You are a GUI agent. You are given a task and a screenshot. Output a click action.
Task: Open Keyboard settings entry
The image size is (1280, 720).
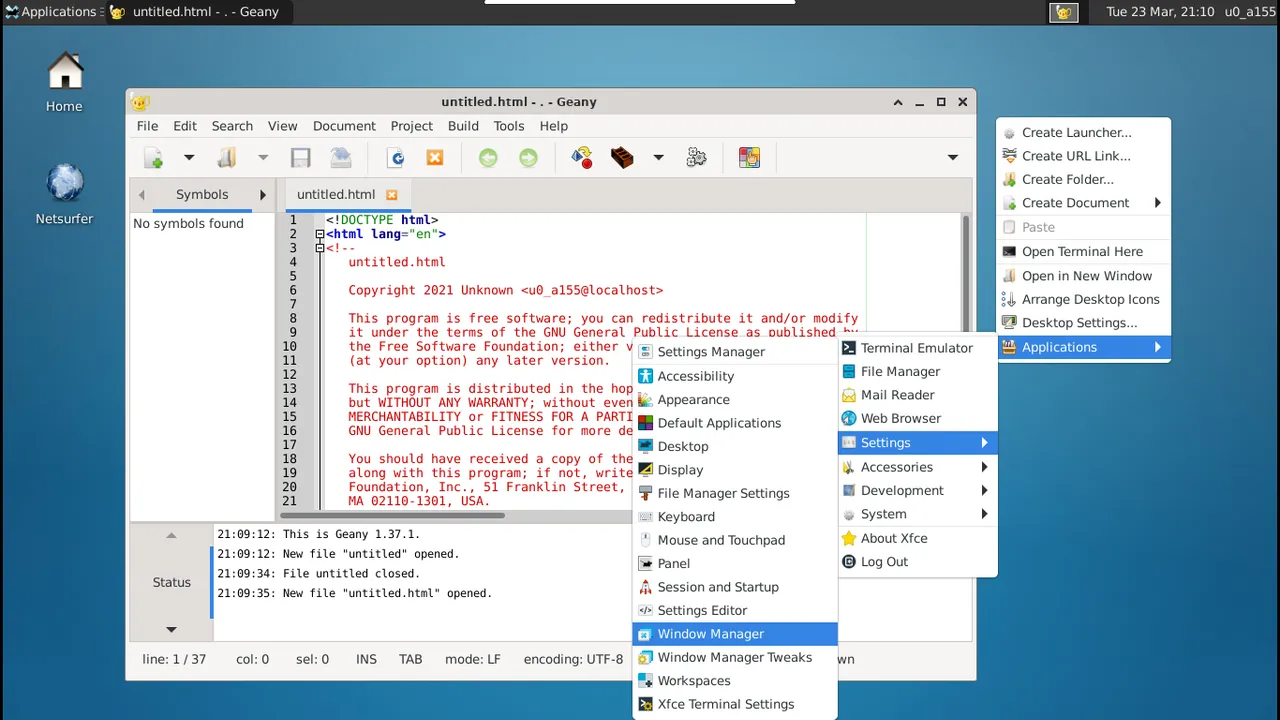pyautogui.click(x=735, y=517)
